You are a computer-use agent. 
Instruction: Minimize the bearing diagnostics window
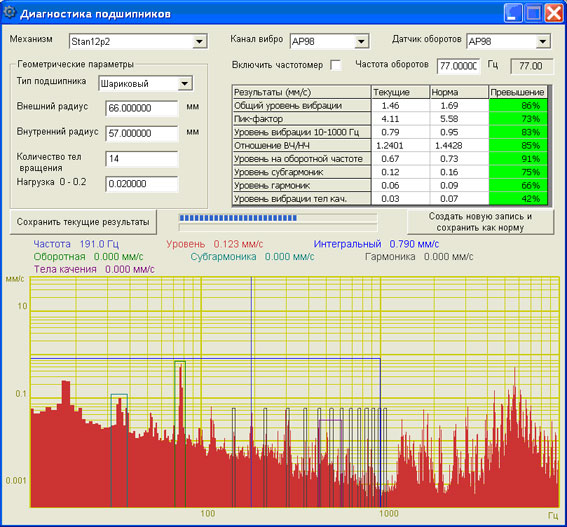[513, 13]
